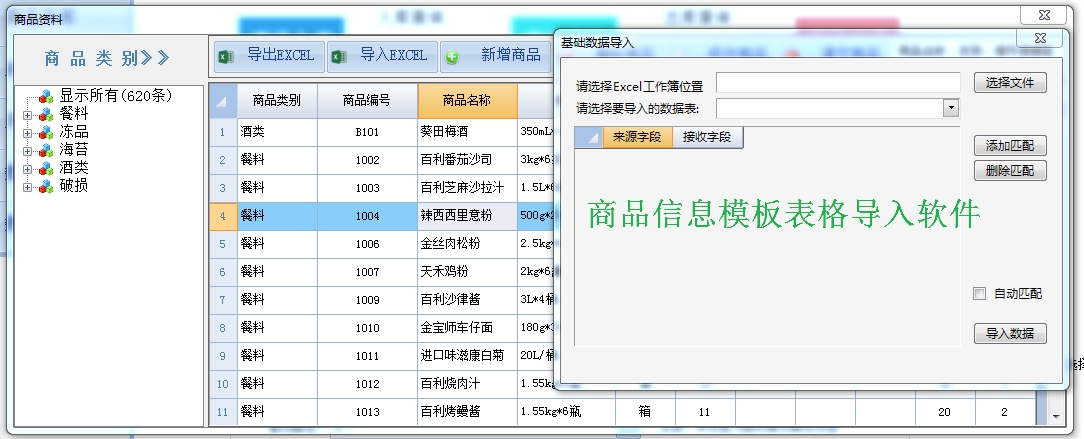Select the 海苔 category label
This screenshot has width=1084, height=439.
click(x=74, y=150)
